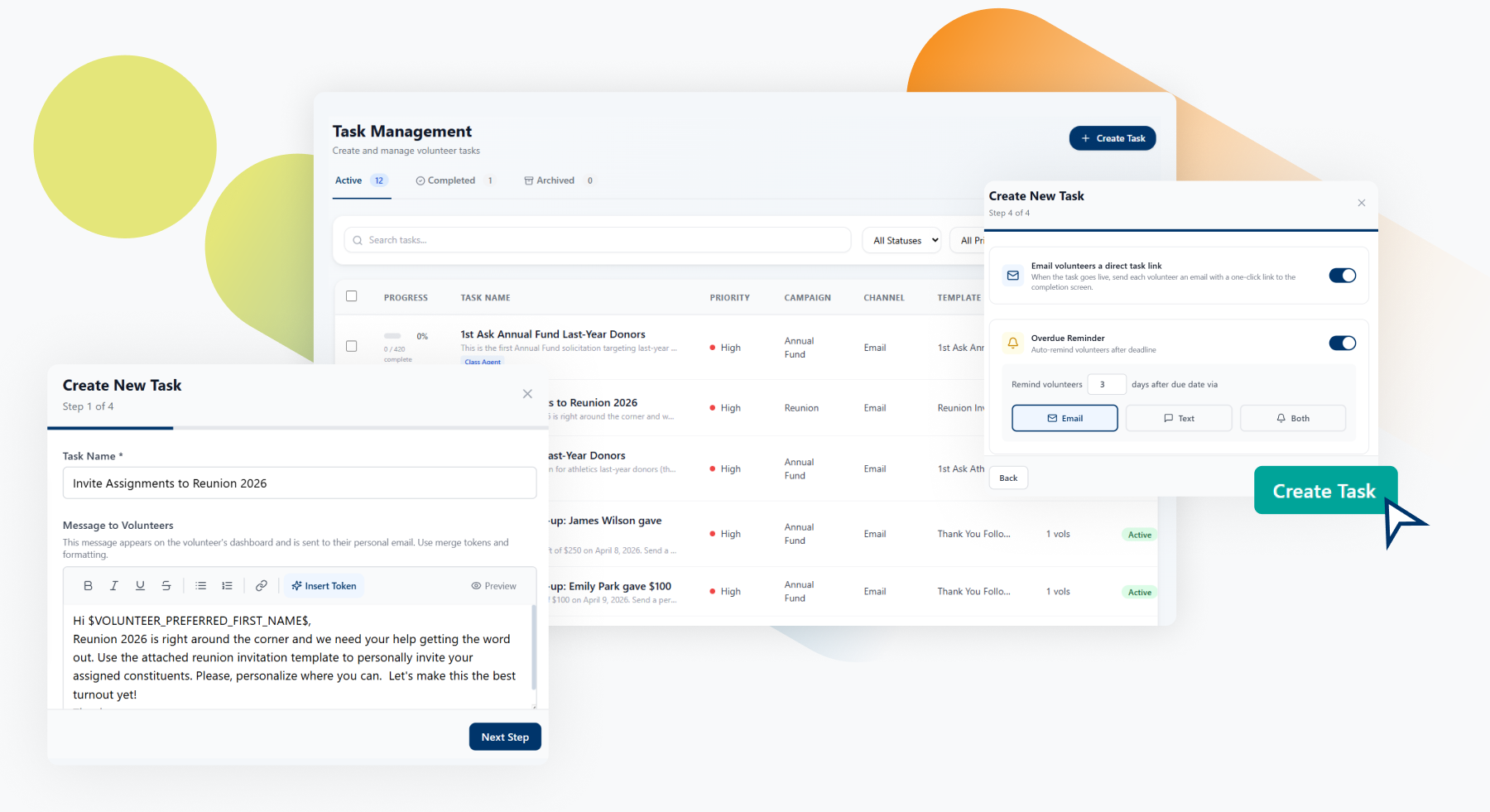The width and height of the screenshot is (1490, 812).
Task: Toggle Email volunteers a direct task link
Action: click(1343, 276)
